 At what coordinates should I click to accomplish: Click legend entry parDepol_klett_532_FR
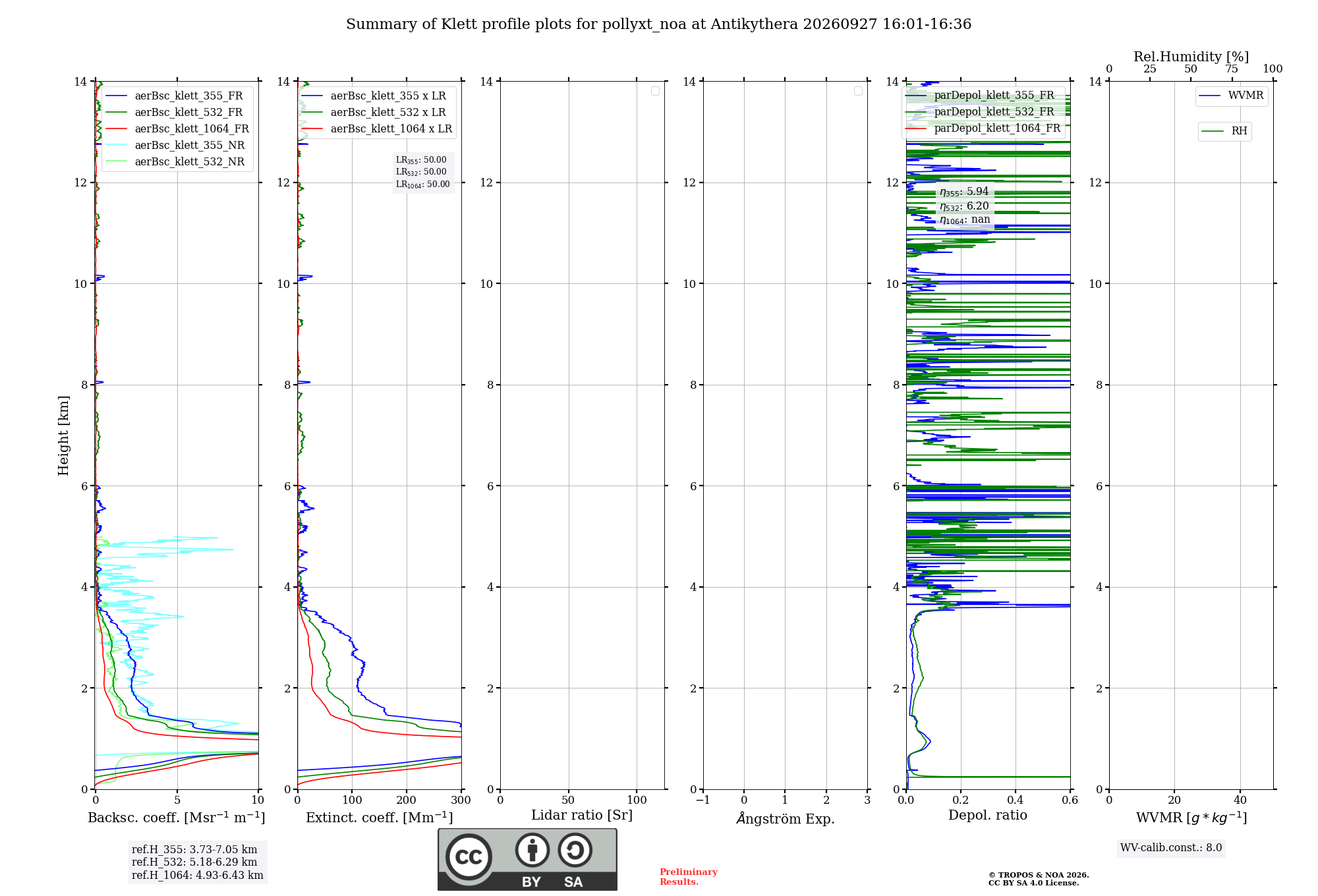pos(981,112)
